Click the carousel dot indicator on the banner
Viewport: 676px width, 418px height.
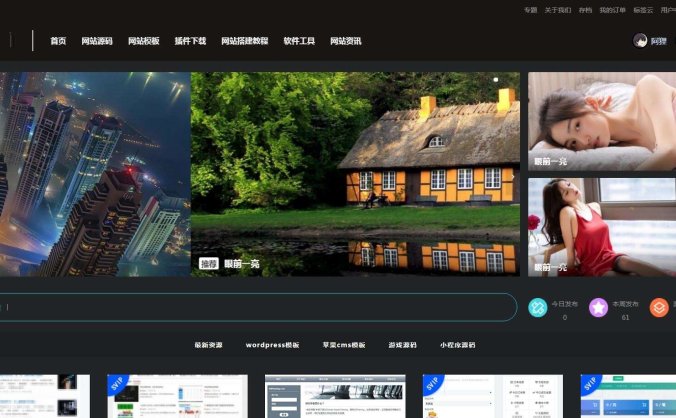tap(495, 79)
